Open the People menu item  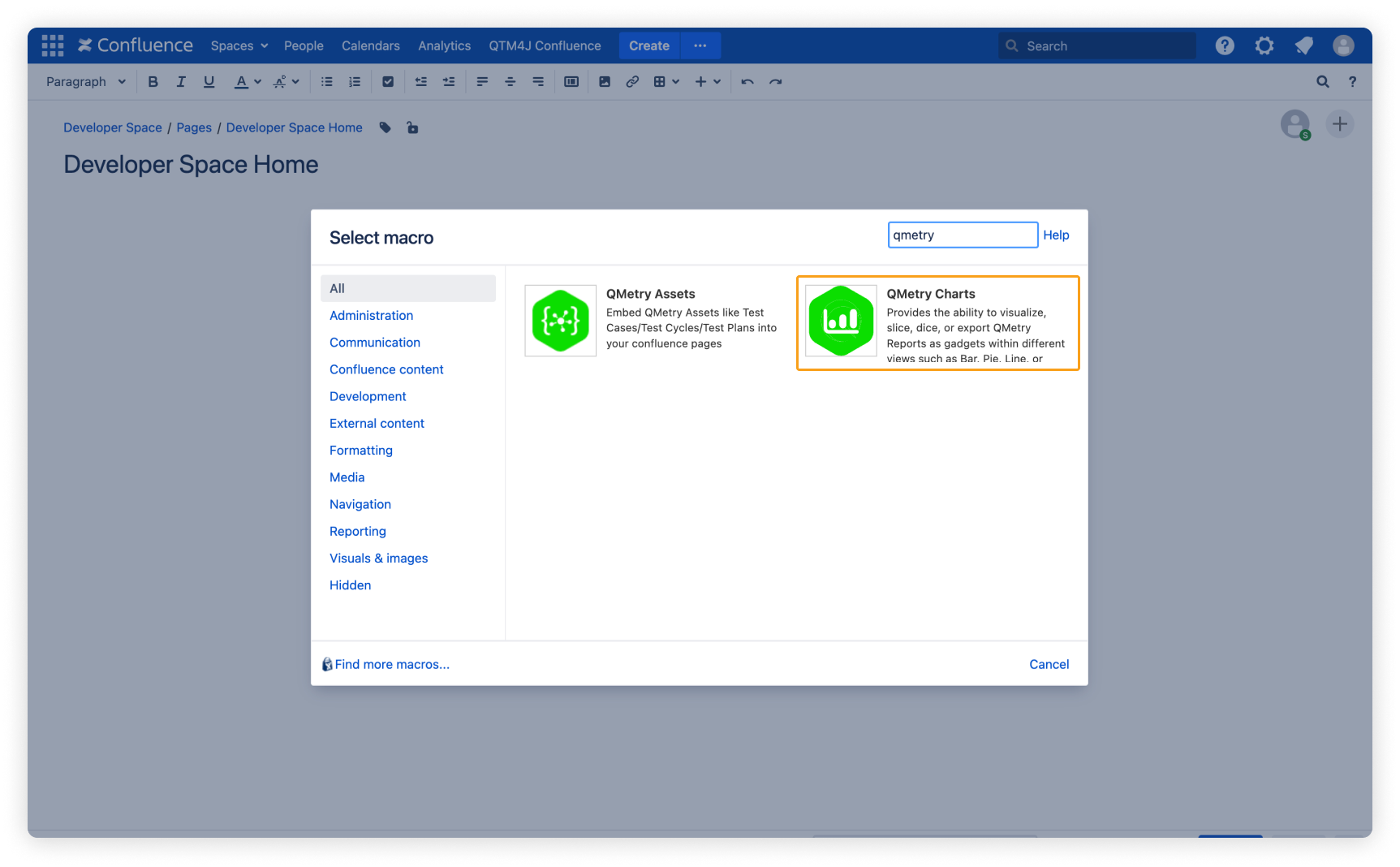pyautogui.click(x=304, y=45)
